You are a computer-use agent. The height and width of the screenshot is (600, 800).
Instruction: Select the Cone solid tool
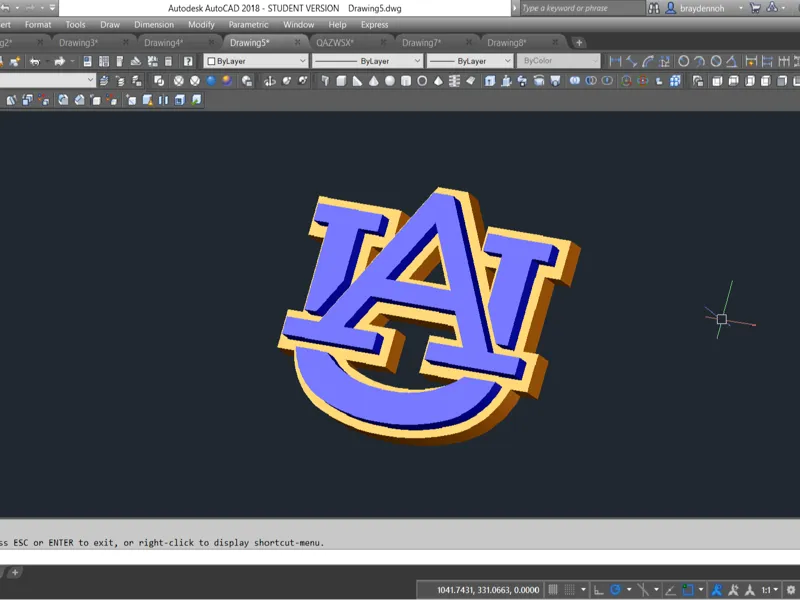(374, 81)
